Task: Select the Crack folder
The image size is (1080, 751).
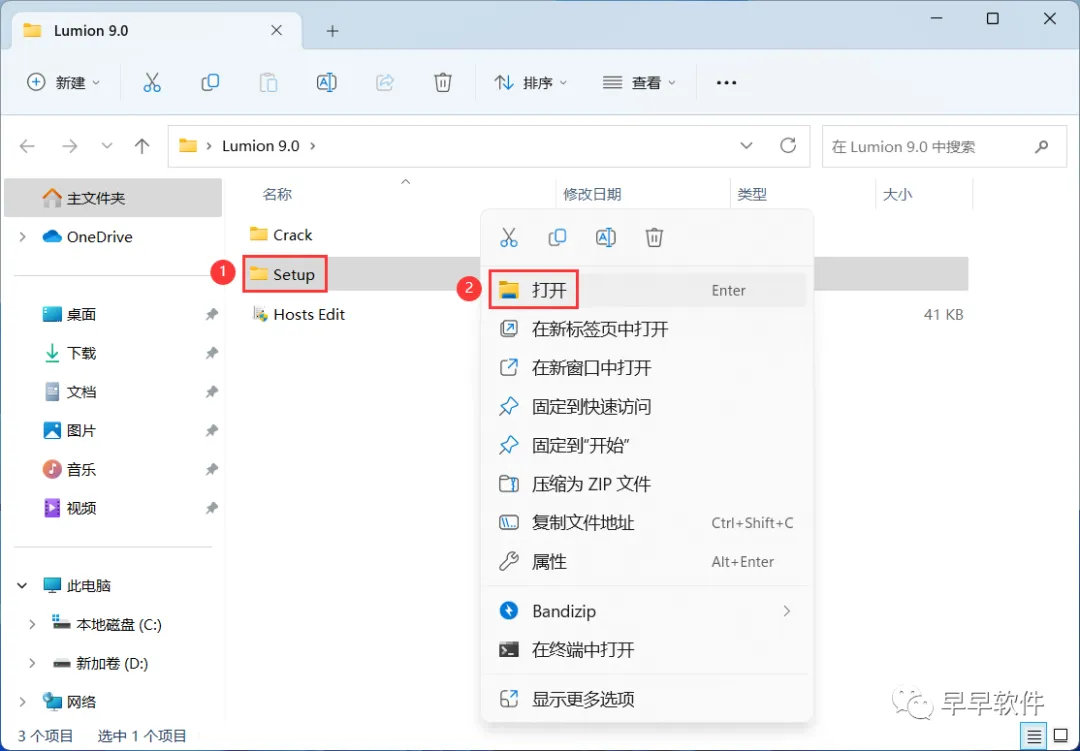Action: pos(281,235)
